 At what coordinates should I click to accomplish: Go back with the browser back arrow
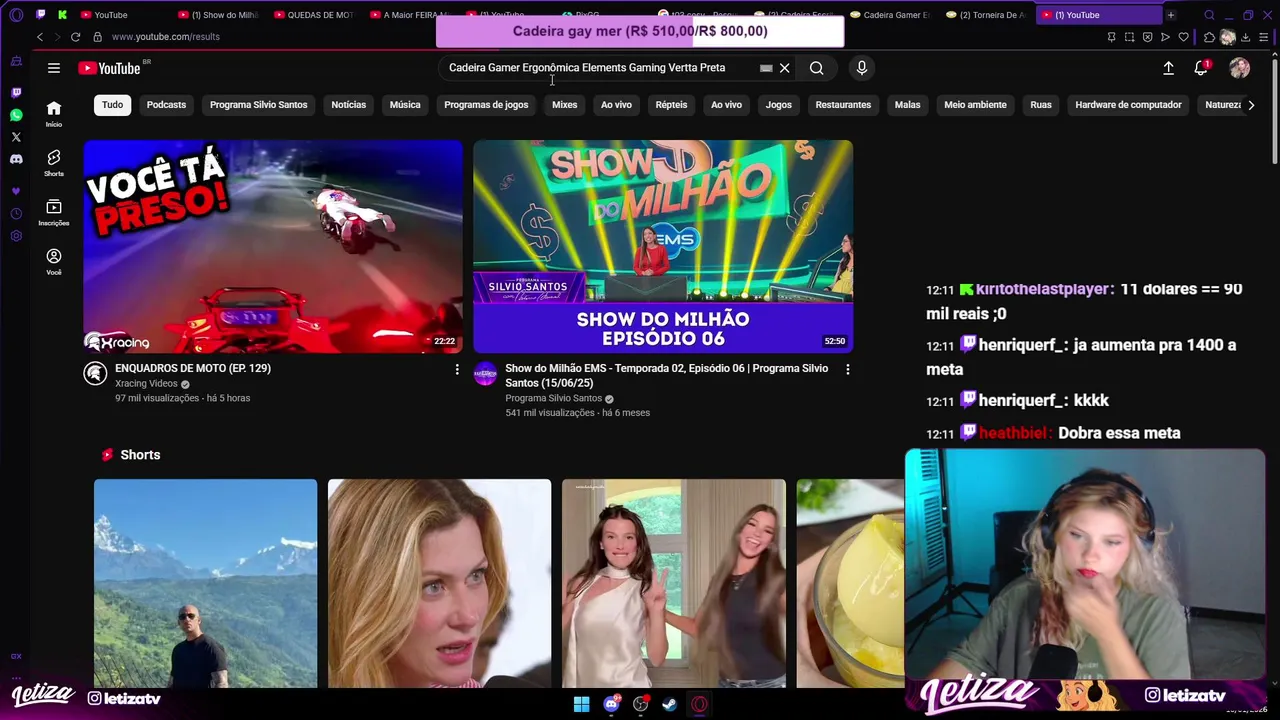40,37
